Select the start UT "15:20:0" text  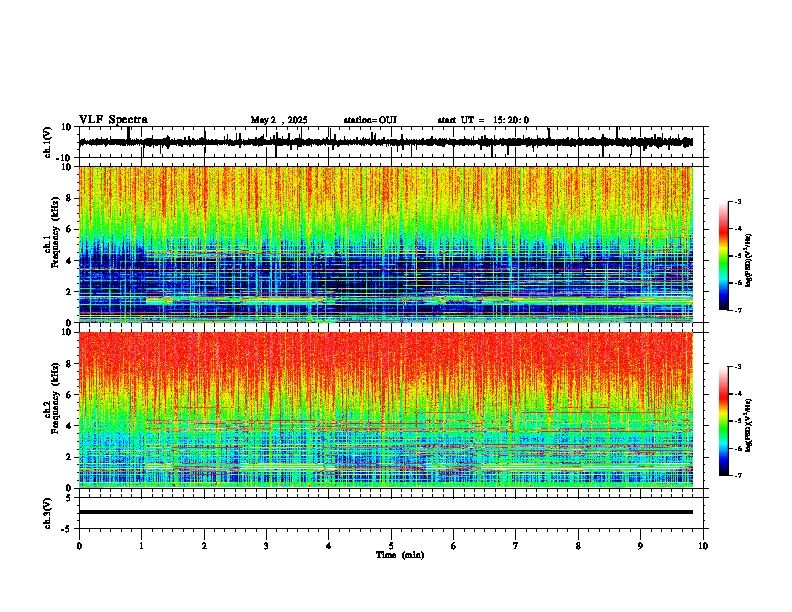pyautogui.click(x=511, y=120)
